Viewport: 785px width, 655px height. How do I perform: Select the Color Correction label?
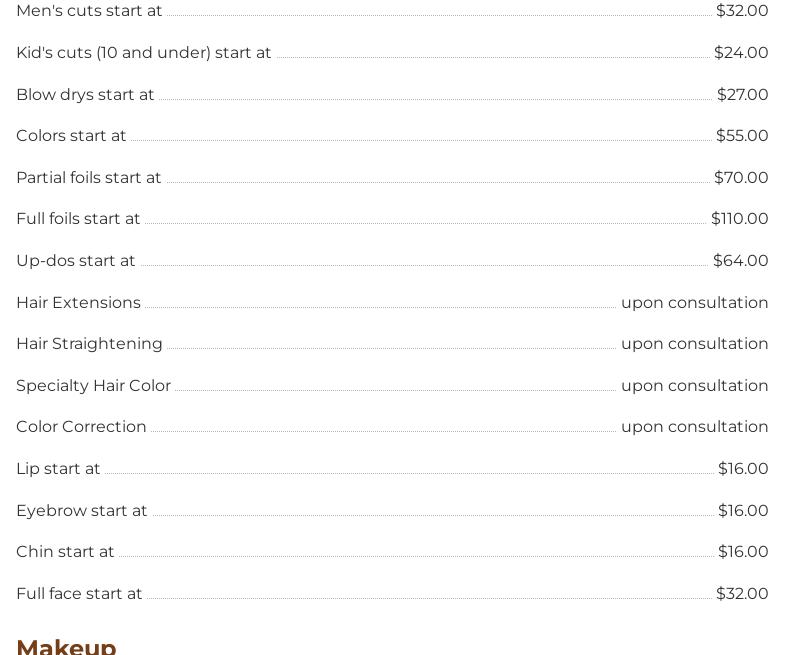pos(81,427)
